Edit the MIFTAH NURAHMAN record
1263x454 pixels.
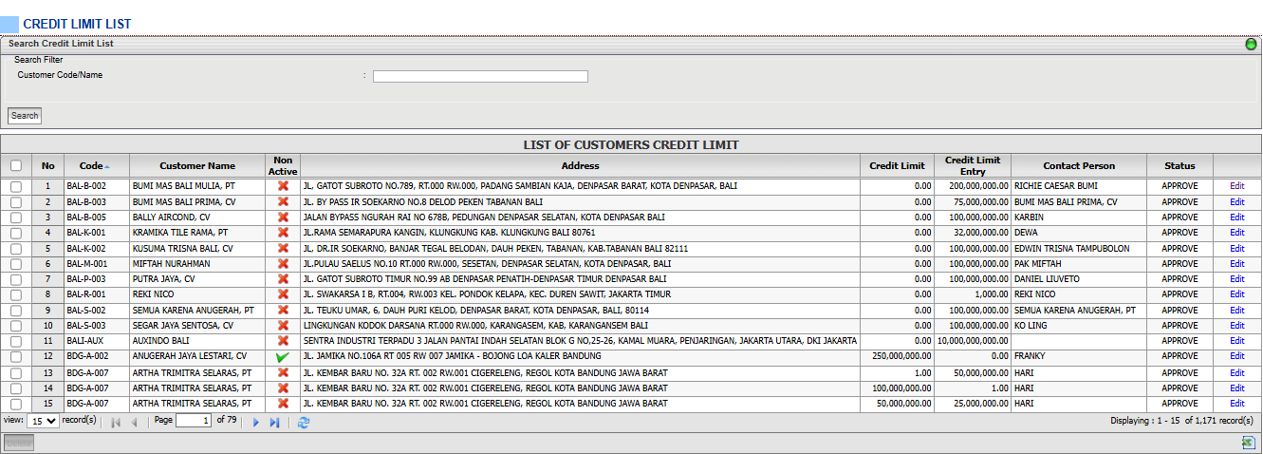pos(1237,264)
